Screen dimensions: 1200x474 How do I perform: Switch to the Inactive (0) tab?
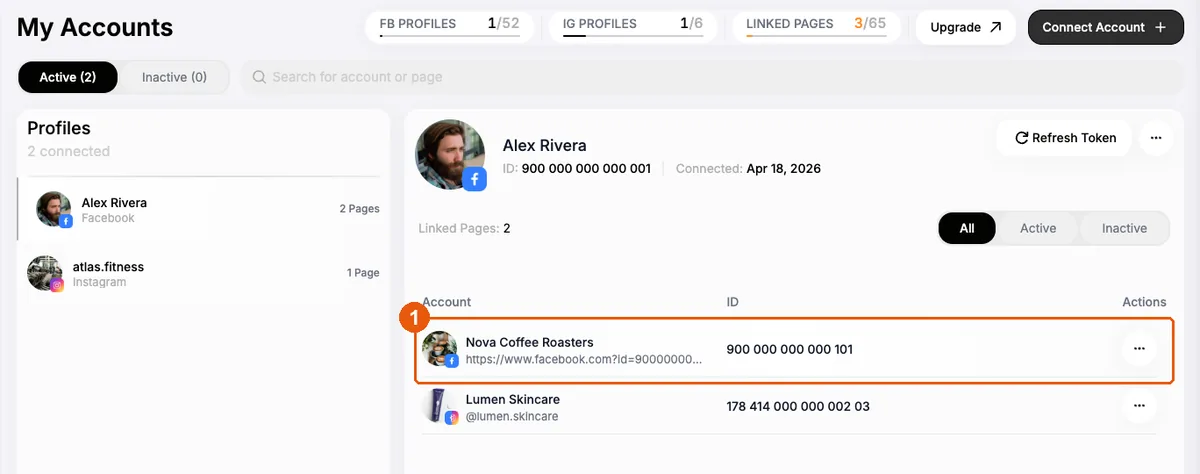[174, 77]
